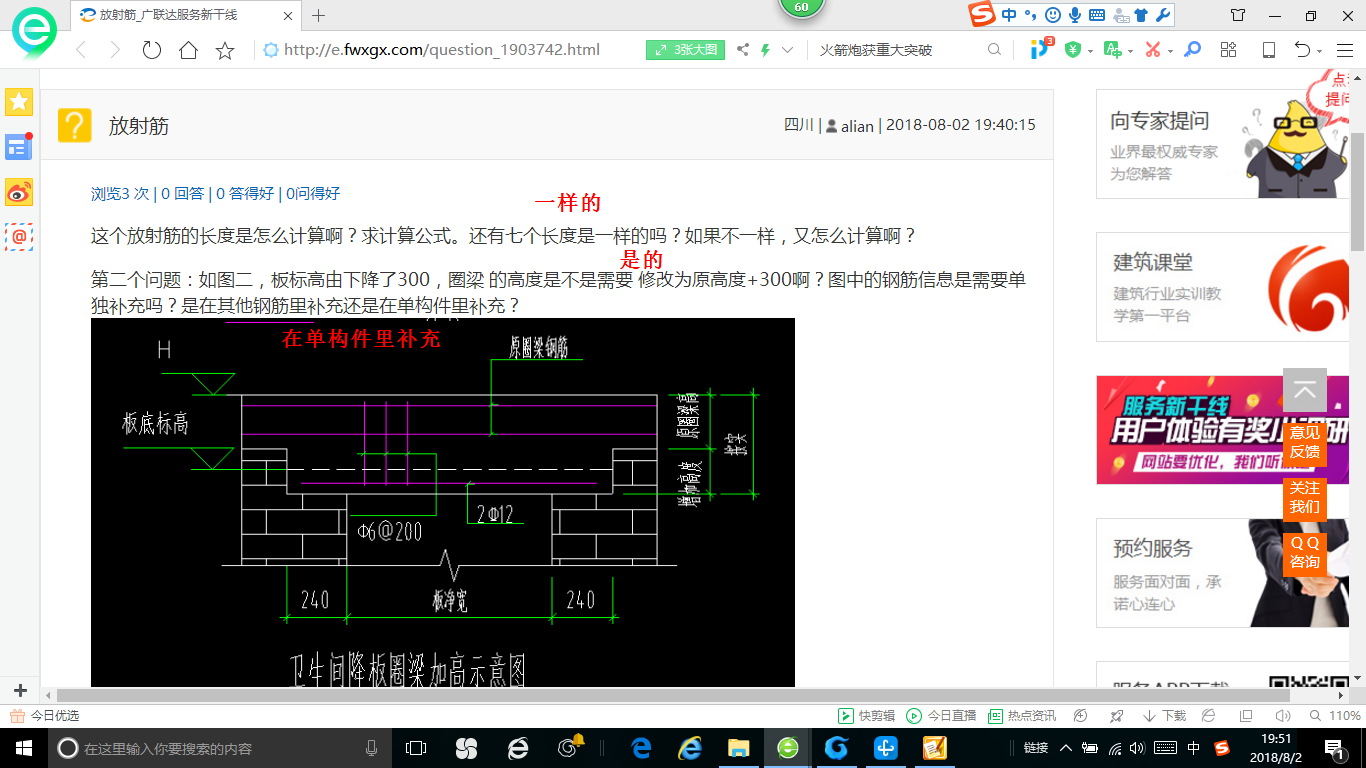The height and width of the screenshot is (768, 1366).
Task: Open 下载 downloads in status bar
Action: [1163, 716]
